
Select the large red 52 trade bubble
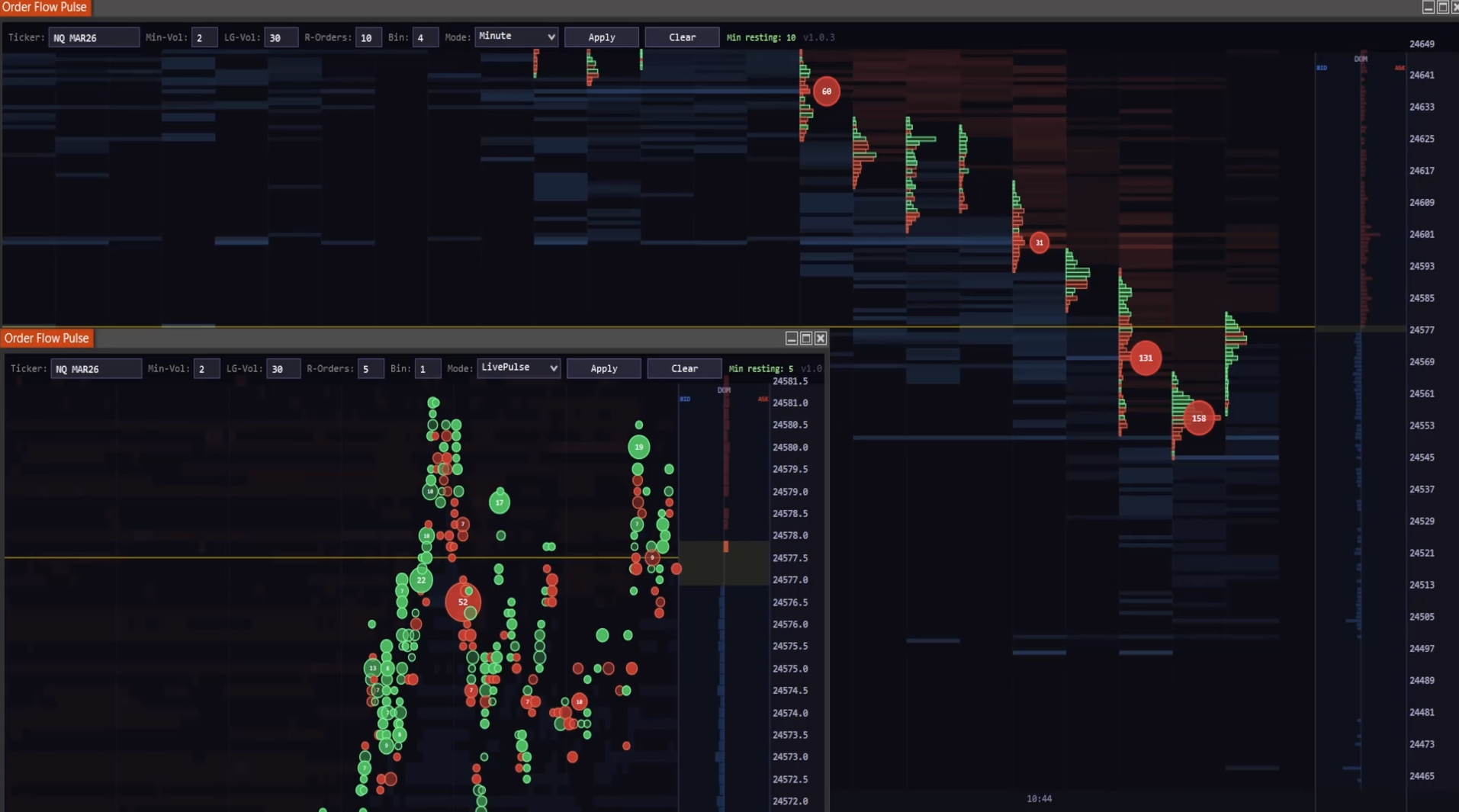[x=462, y=602]
